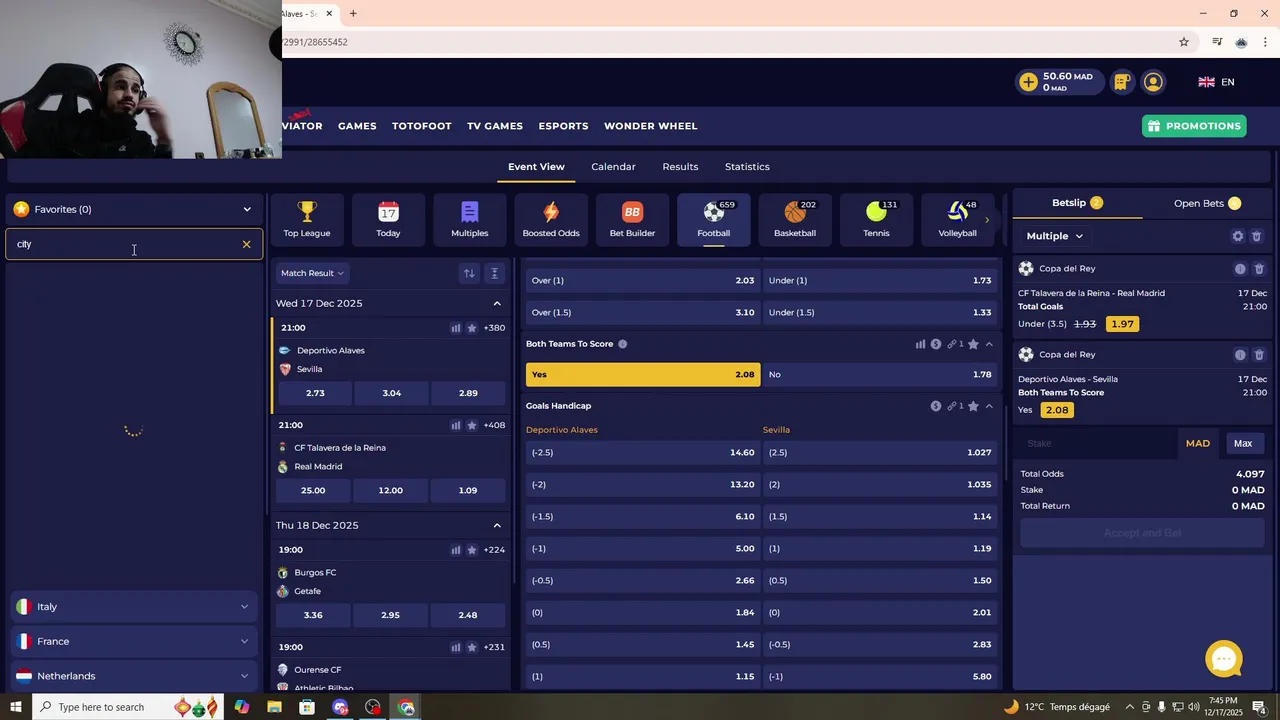Screen dimensions: 1280x720
Task: Open the Multiple bet type dropdown
Action: (1055, 236)
